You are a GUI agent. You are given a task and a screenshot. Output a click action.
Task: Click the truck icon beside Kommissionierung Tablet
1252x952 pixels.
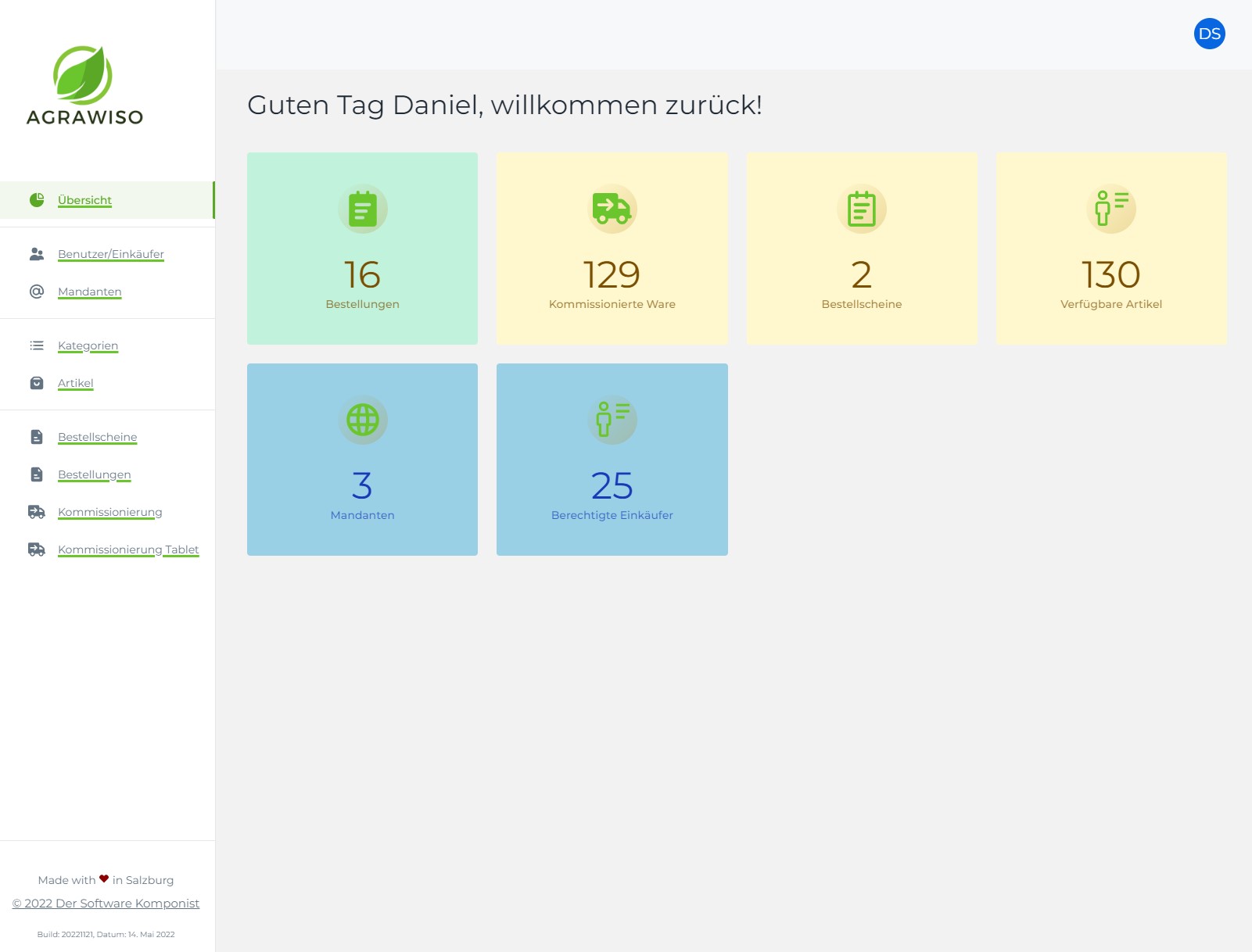point(37,549)
